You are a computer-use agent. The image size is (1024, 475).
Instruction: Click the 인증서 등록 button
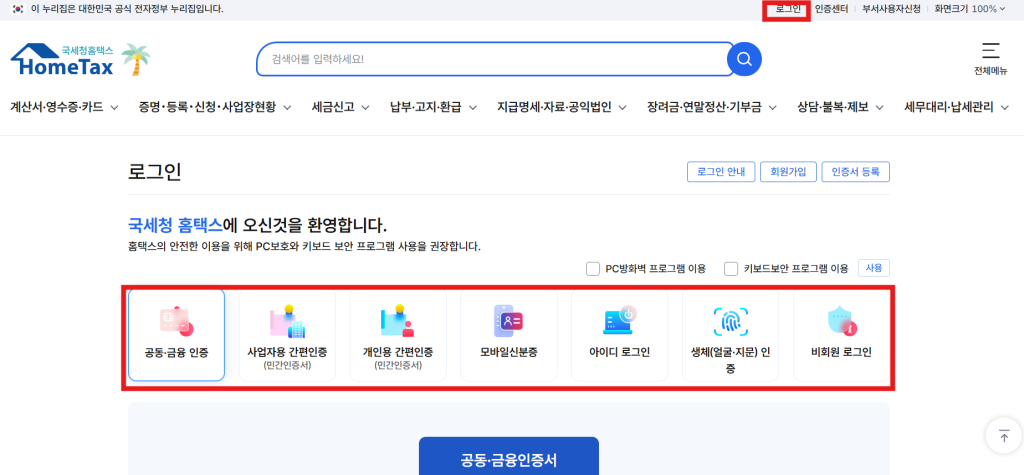[x=856, y=172]
